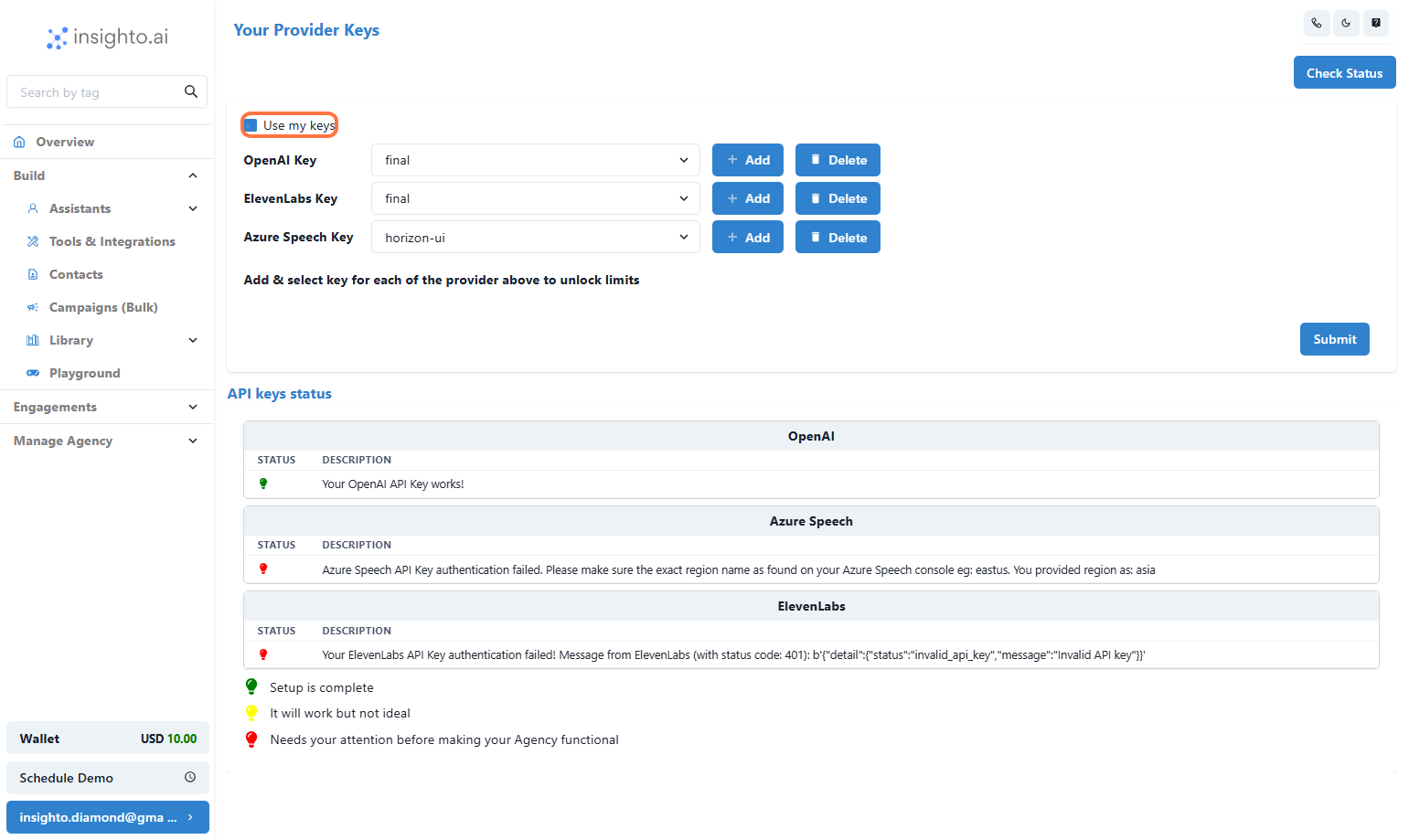Click the 'API keys status' heading
Screen dimensions: 1409x840
coord(280,394)
